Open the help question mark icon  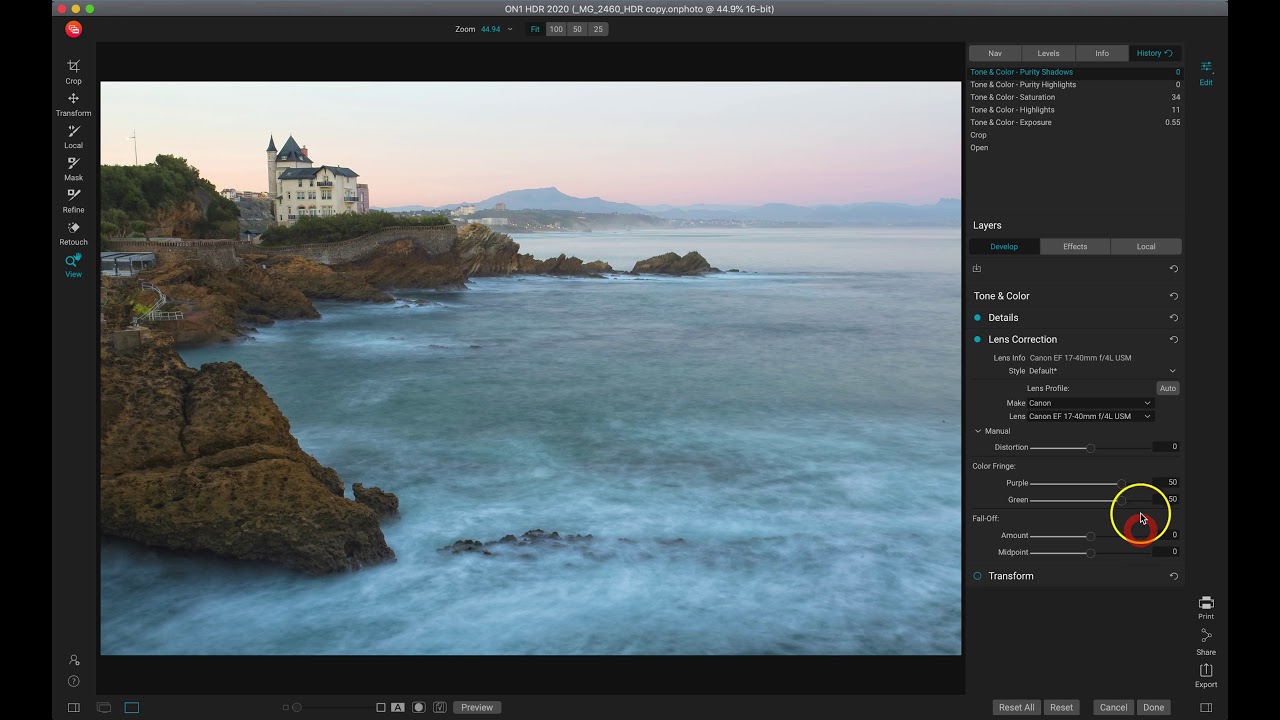(73, 681)
